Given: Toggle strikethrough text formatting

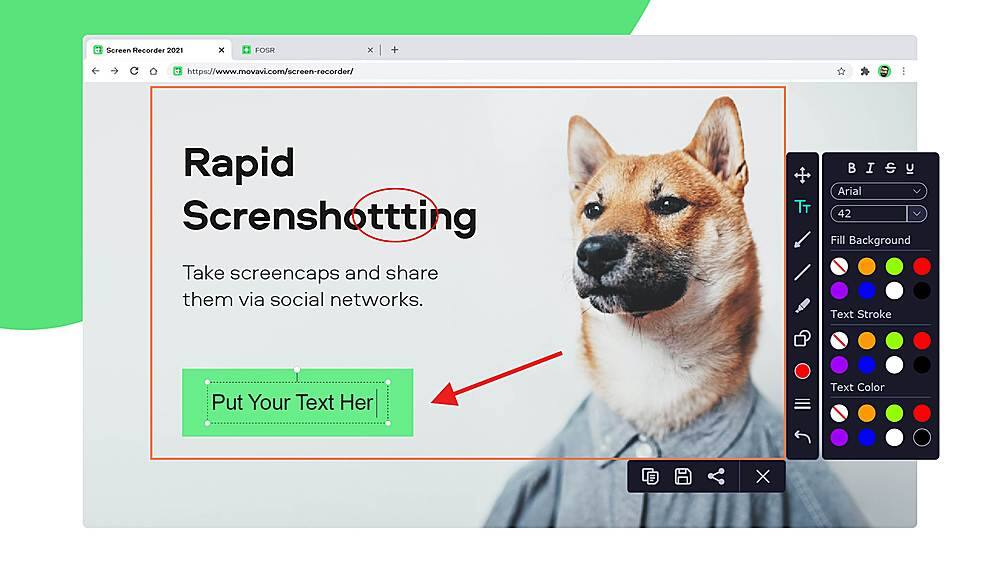Looking at the screenshot, I should pos(890,168).
